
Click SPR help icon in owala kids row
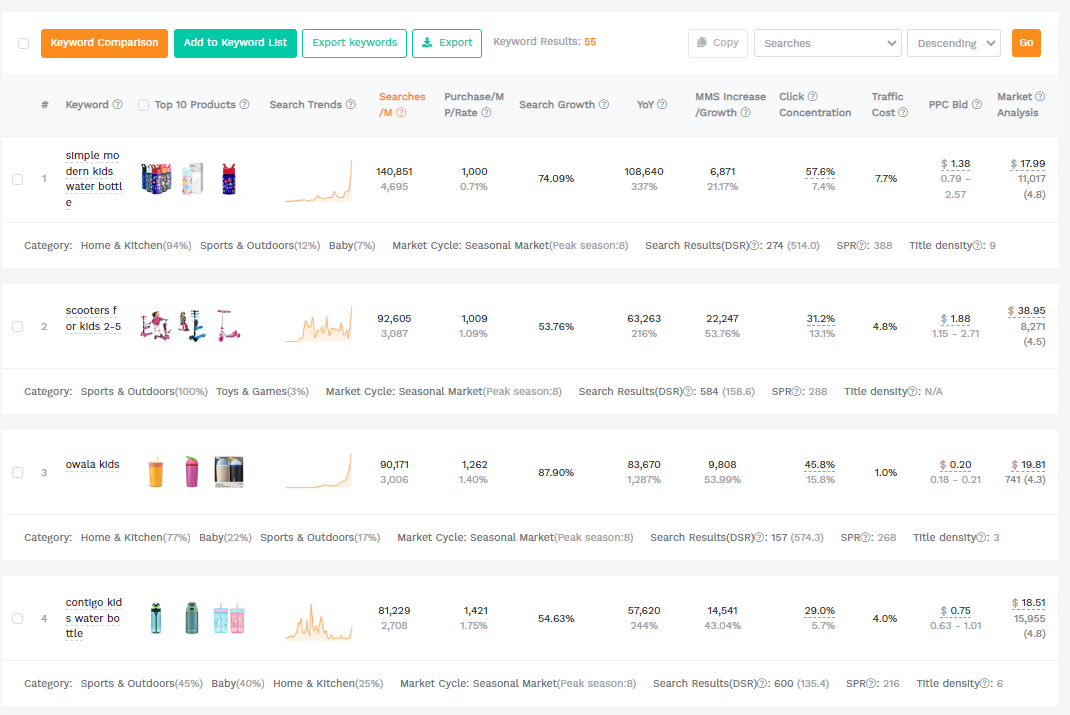[x=866, y=538]
